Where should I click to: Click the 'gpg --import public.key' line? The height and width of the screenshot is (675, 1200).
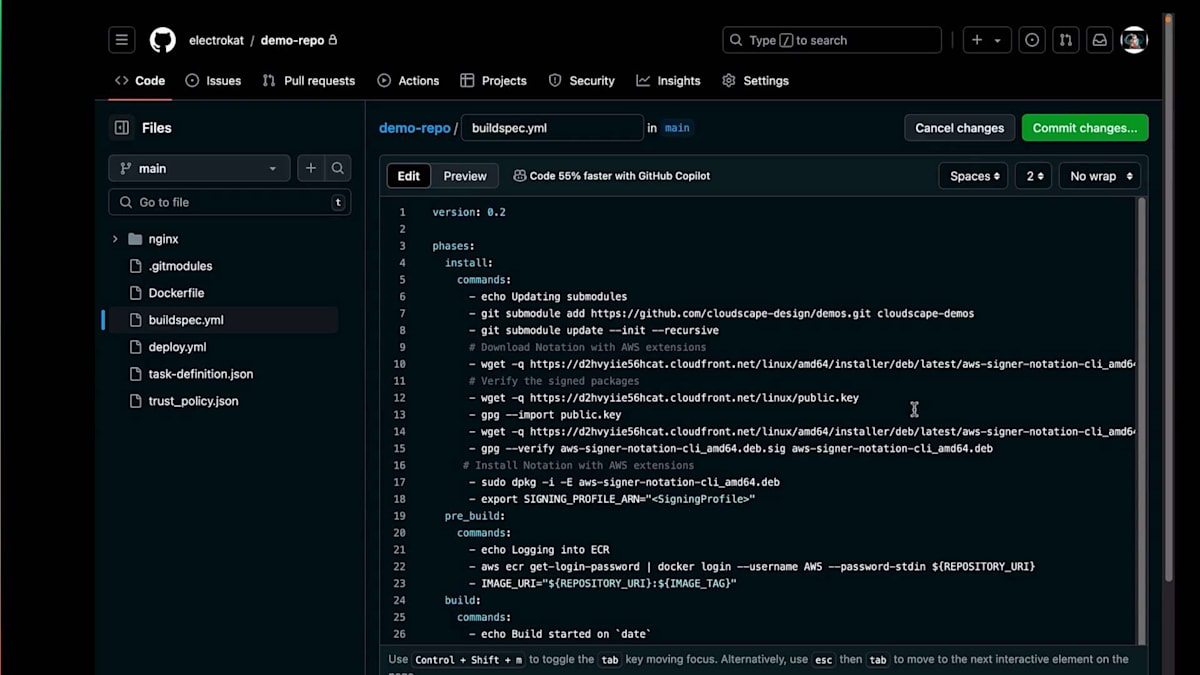545,415
